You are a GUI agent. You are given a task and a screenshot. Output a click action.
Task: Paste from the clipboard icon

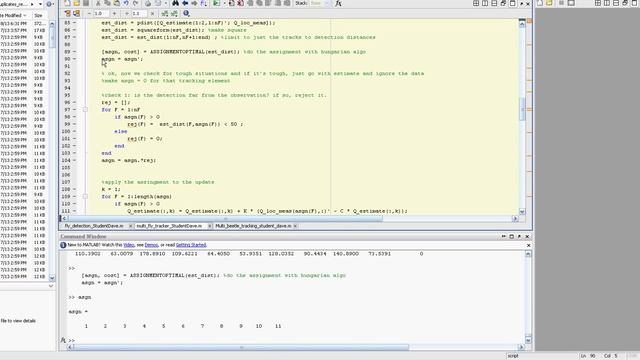click(x=117, y=3)
